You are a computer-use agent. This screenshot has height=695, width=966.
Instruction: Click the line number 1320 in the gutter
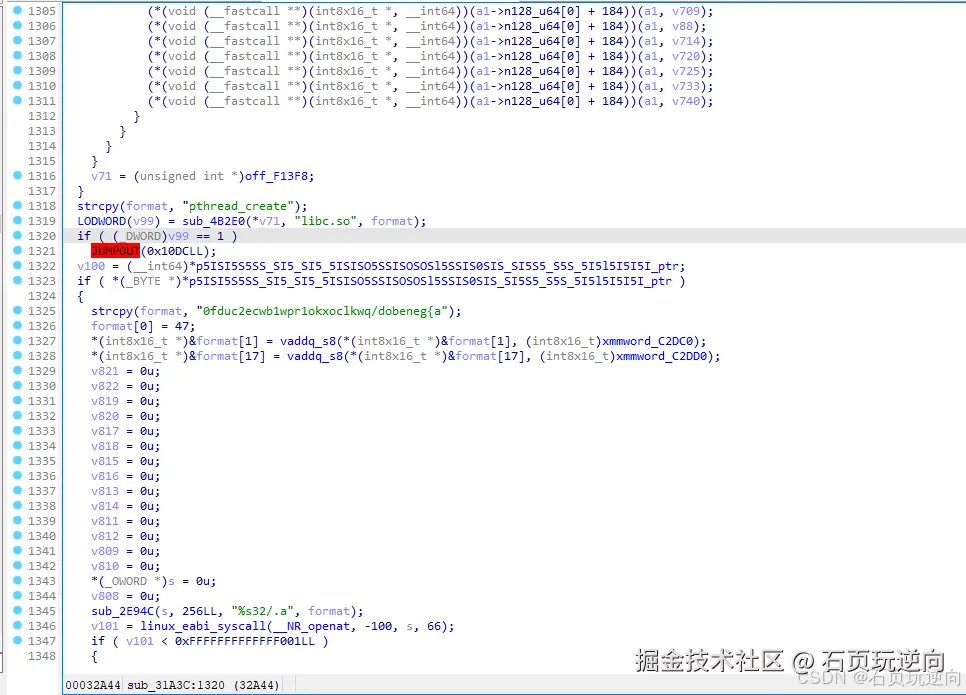coord(42,236)
